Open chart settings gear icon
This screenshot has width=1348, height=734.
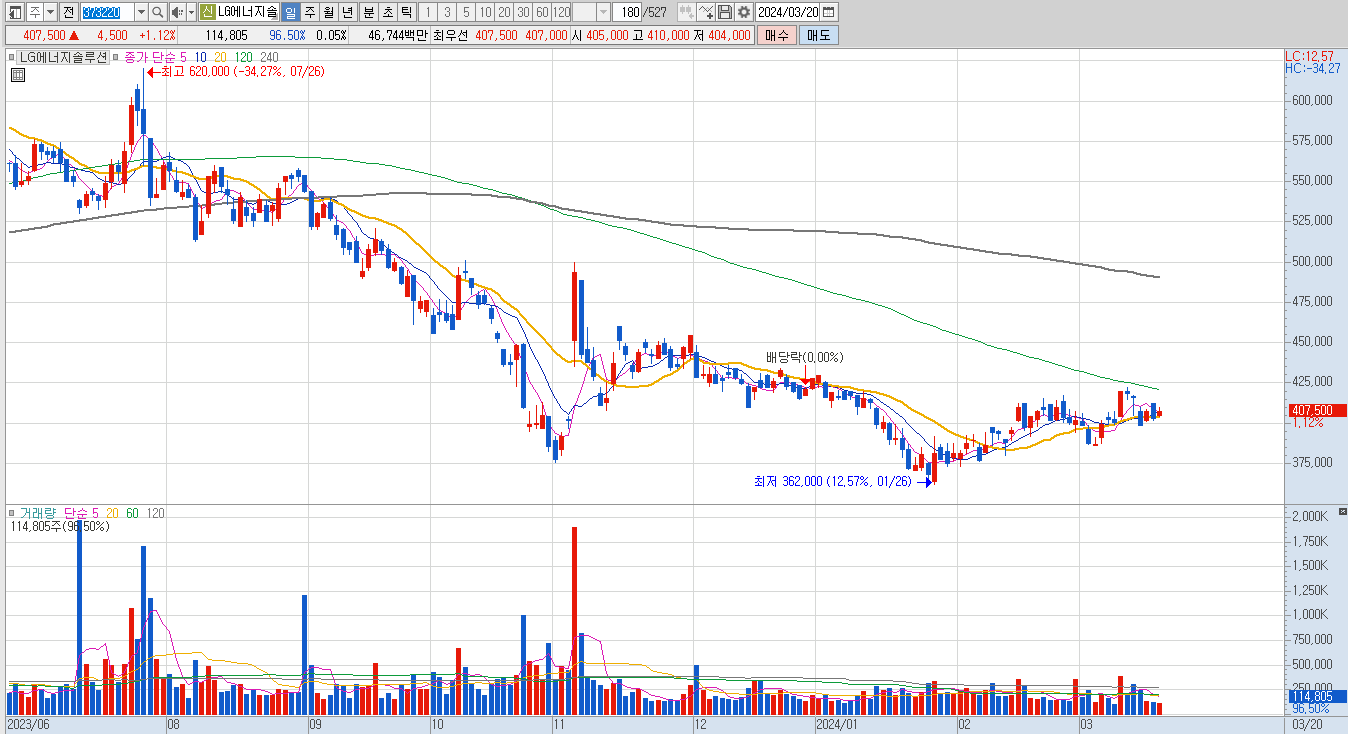pyautogui.click(x=743, y=12)
